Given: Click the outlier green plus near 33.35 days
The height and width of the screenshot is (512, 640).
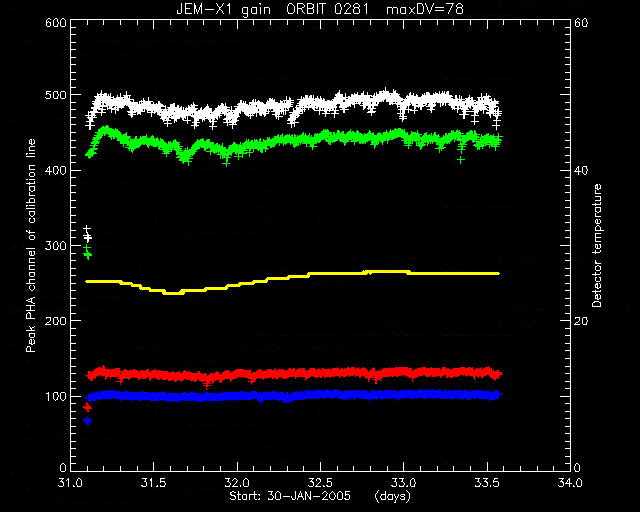Looking at the screenshot, I should coord(461,160).
